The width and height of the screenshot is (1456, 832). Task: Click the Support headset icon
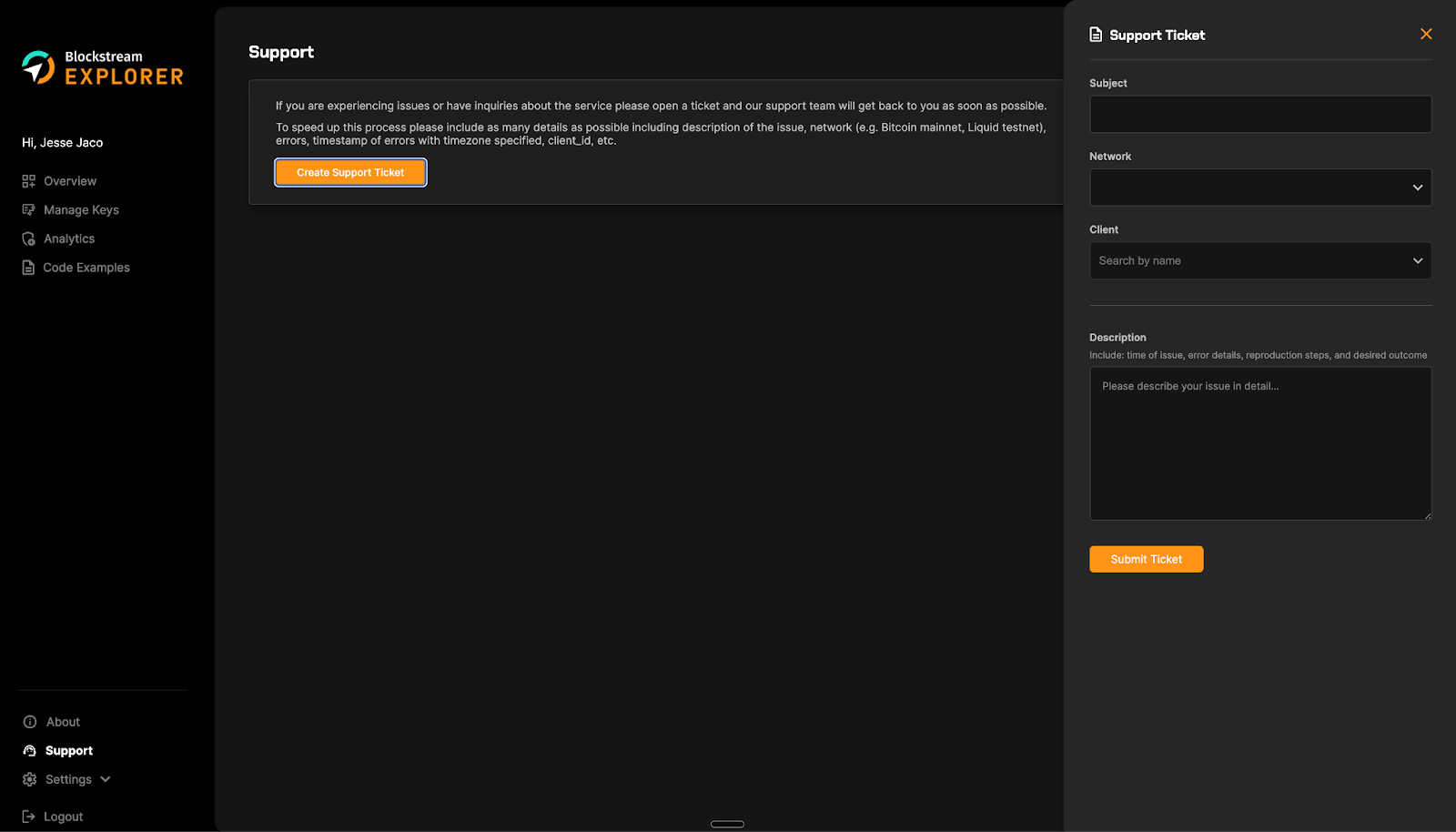click(30, 751)
